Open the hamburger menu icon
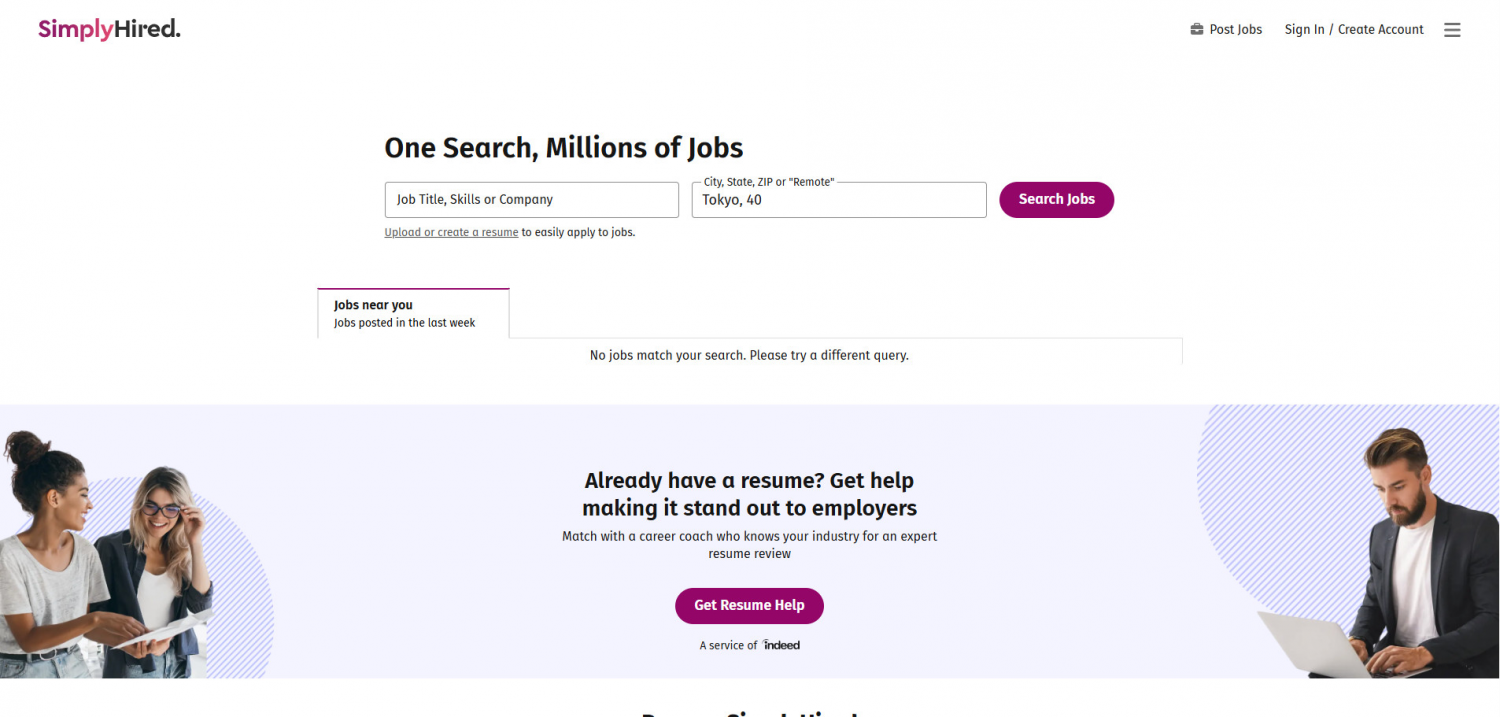This screenshot has height=717, width=1500. [x=1452, y=30]
